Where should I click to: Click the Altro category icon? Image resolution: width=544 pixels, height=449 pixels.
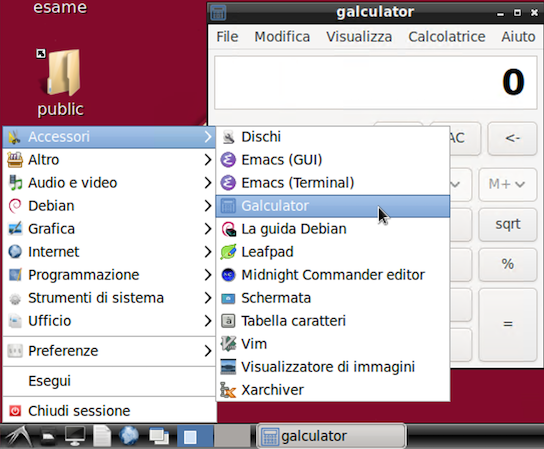pyautogui.click(x=15, y=160)
